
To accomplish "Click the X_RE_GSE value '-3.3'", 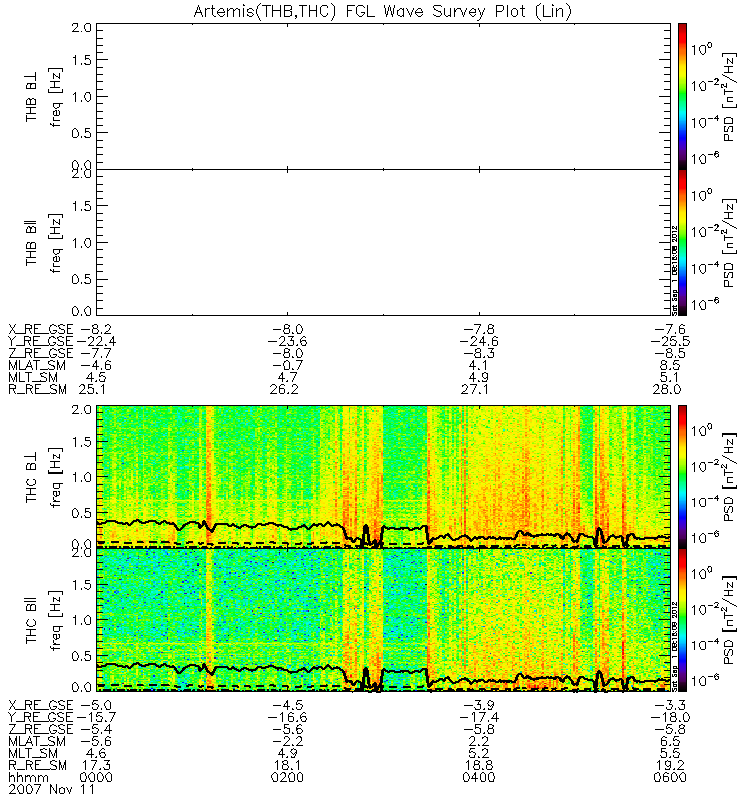I will pos(670,705).
